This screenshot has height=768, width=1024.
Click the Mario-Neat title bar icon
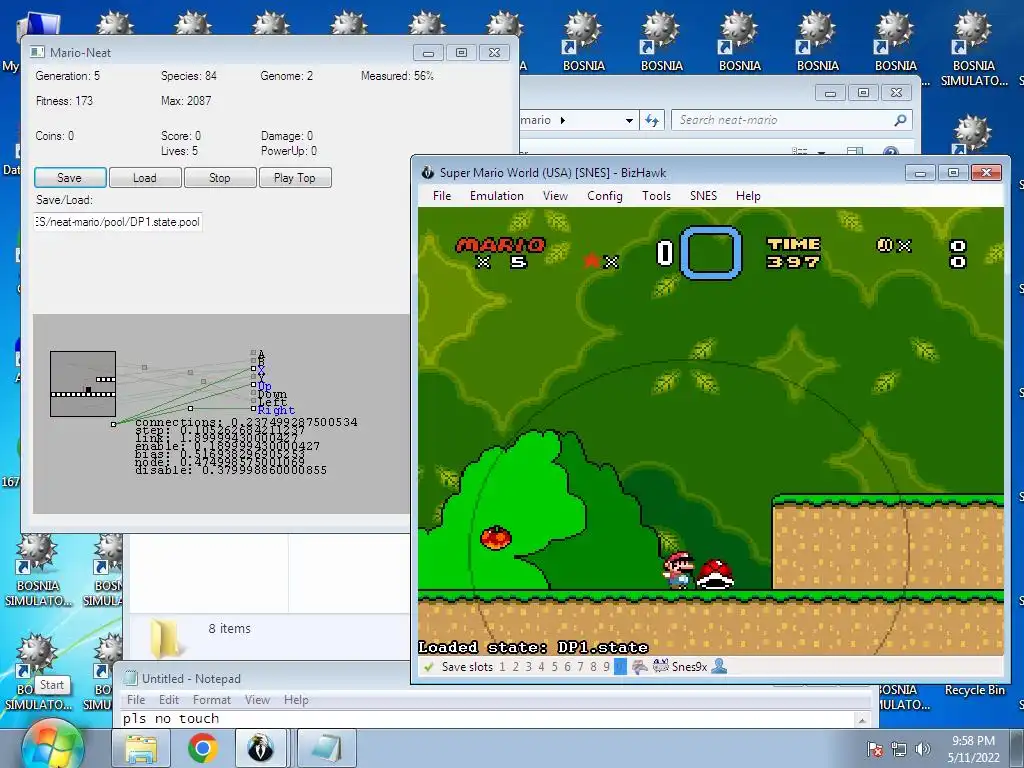pyautogui.click(x=37, y=52)
